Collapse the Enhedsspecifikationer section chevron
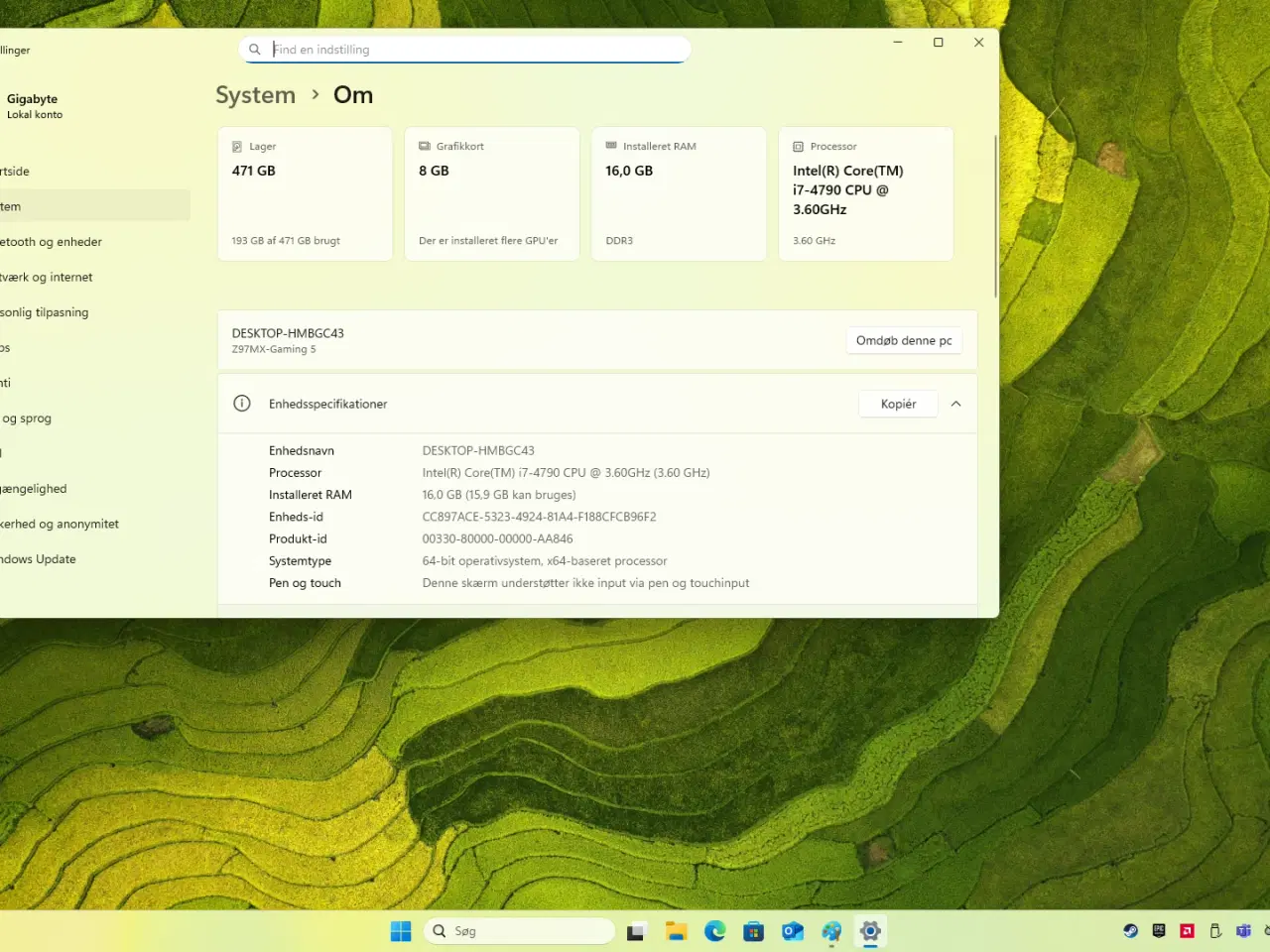 pos(955,404)
